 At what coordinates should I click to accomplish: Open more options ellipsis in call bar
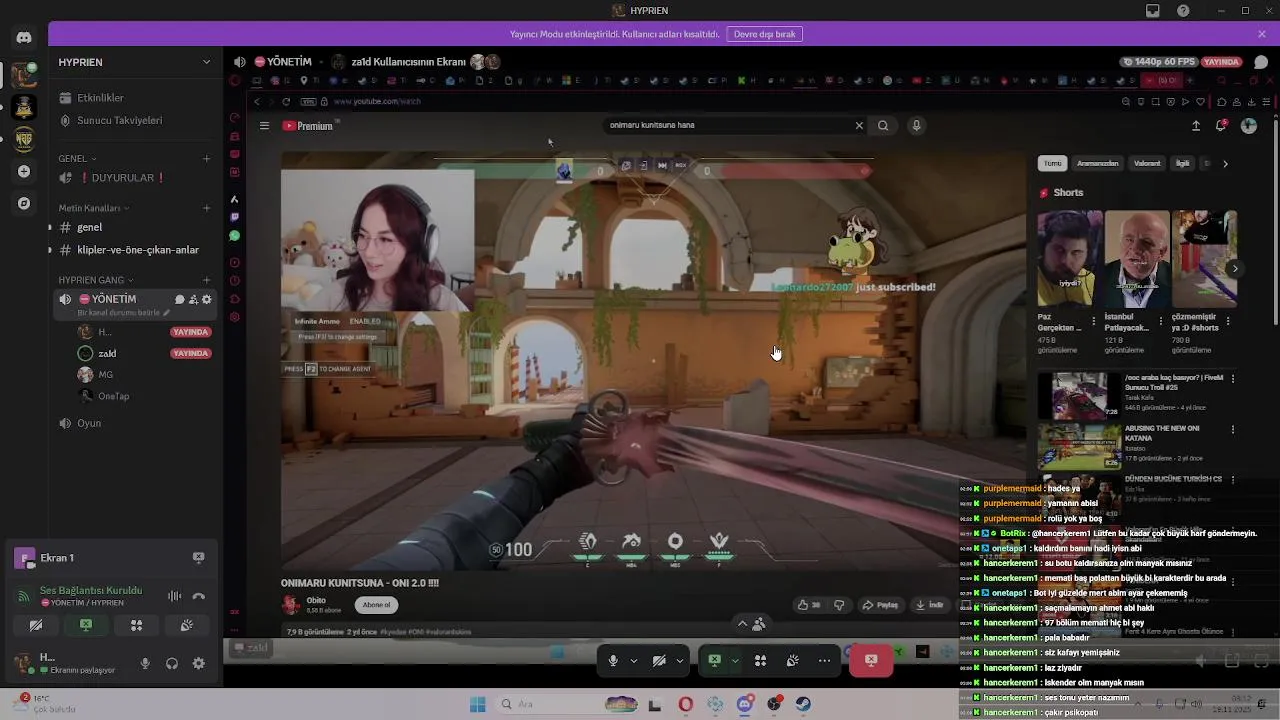(824, 660)
